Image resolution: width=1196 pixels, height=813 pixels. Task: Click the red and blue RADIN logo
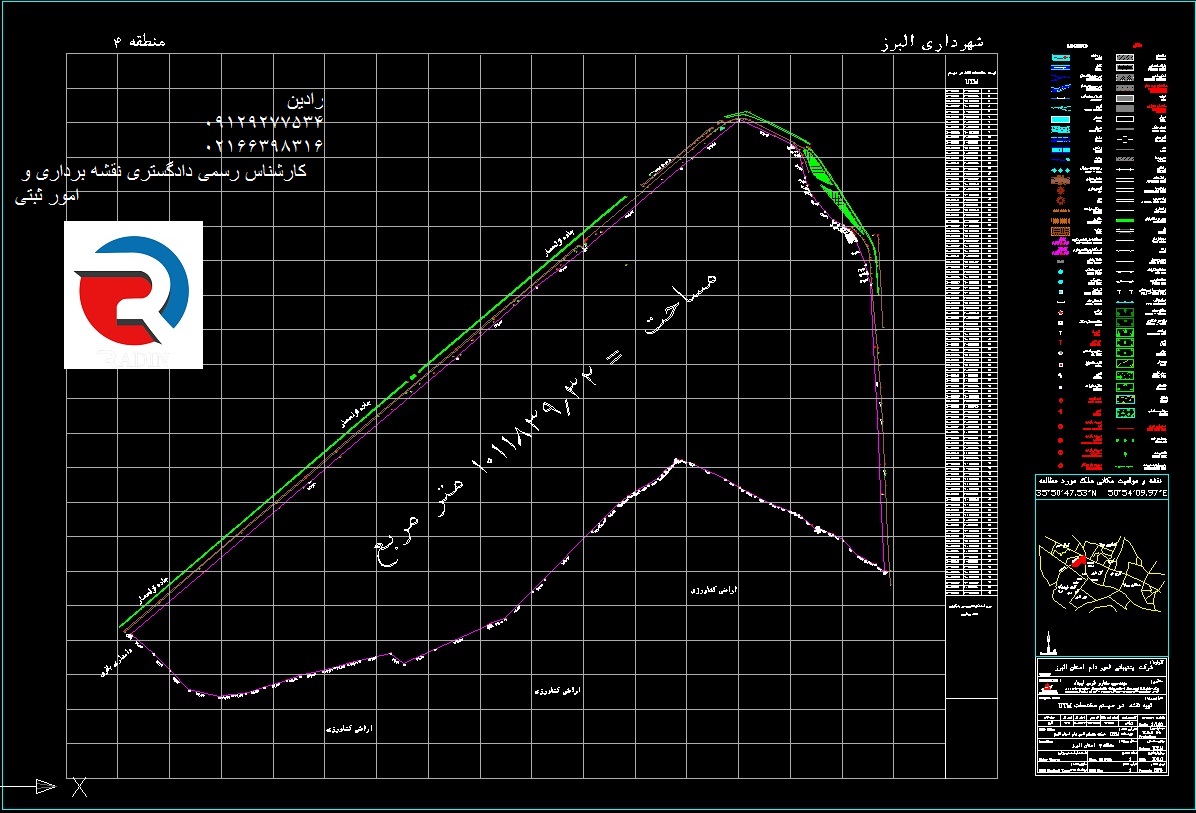pos(133,296)
